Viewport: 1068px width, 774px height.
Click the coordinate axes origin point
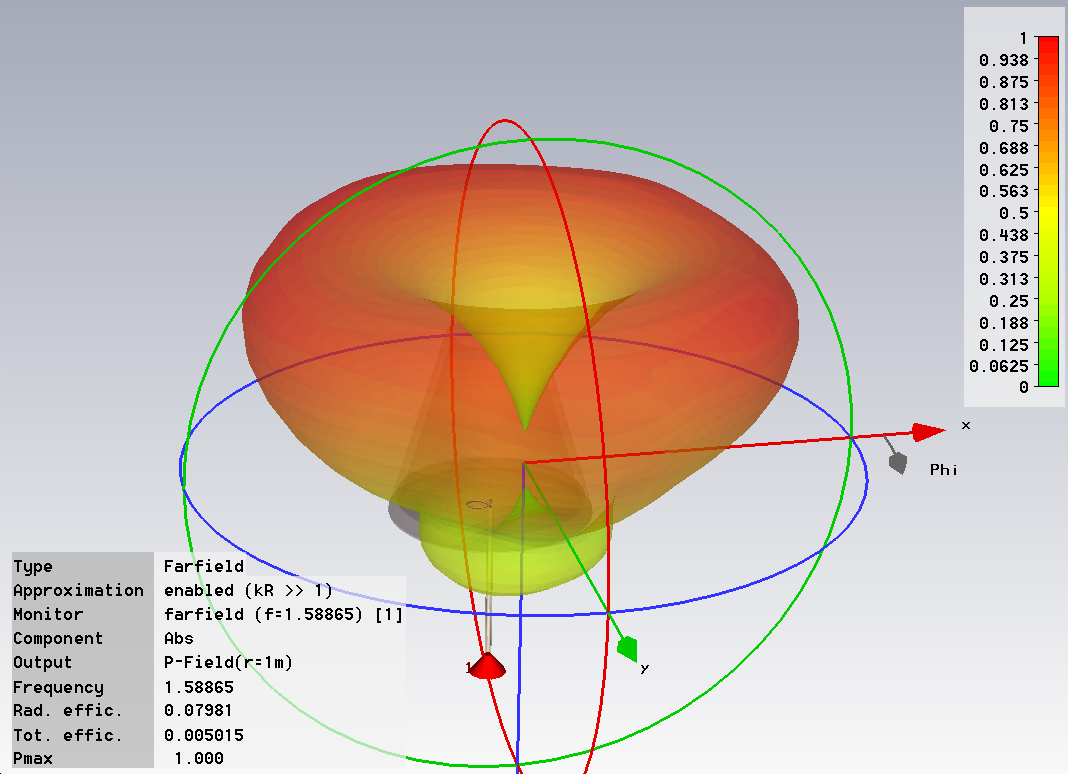(x=523, y=463)
